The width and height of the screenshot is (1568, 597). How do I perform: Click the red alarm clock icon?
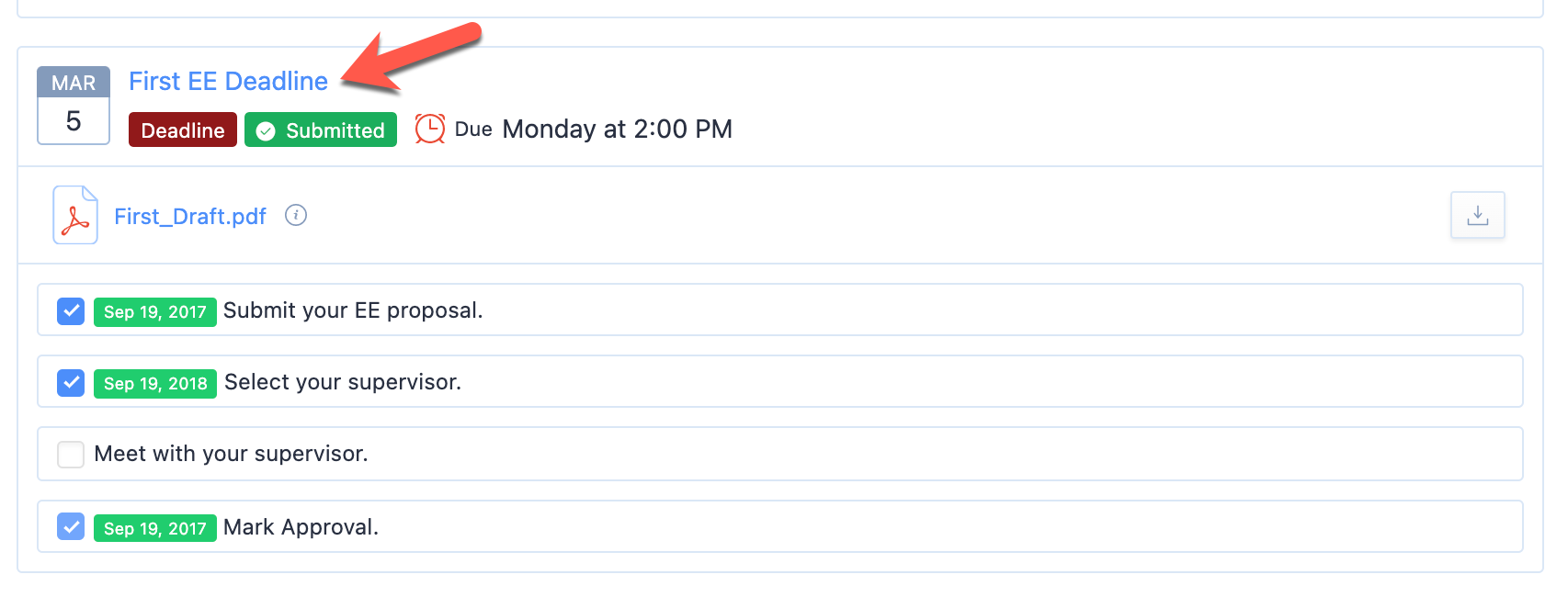coord(430,130)
